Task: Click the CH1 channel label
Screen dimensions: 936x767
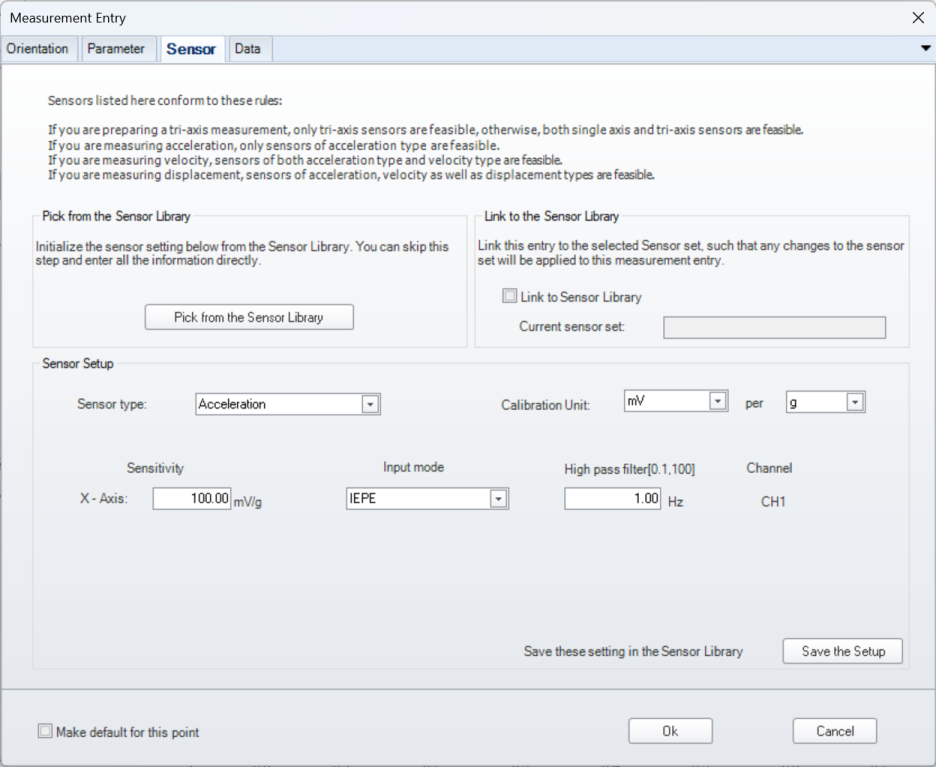Action: [x=773, y=502]
